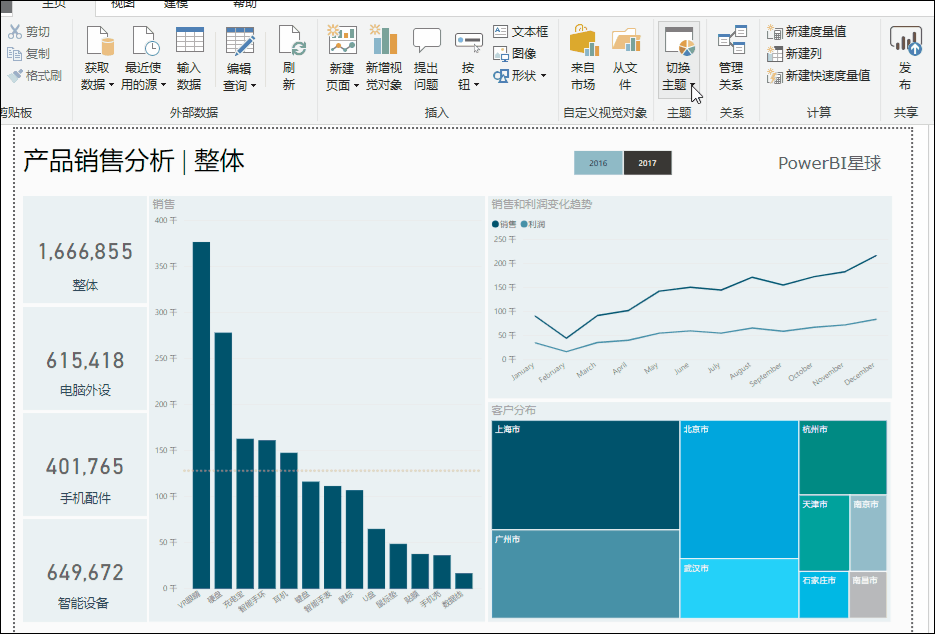The image size is (935, 634).
Task: Click the 手机配件 card showing 401,765
Action: [x=85, y=465]
